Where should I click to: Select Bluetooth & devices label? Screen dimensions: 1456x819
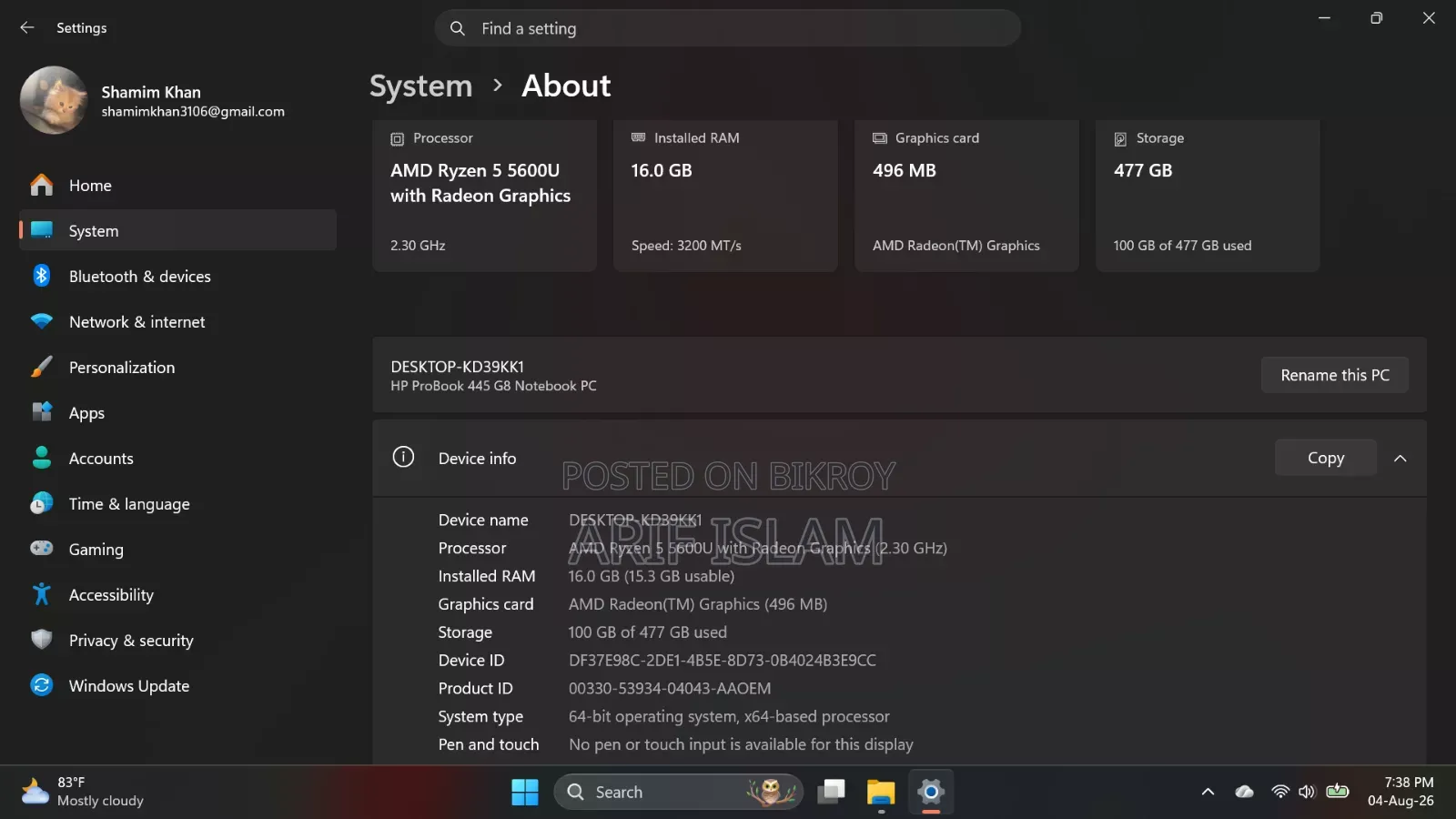(x=140, y=277)
